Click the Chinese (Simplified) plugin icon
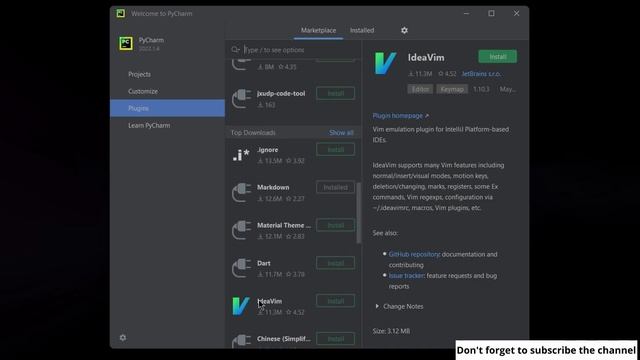The width and height of the screenshot is (640, 360). (x=241, y=341)
